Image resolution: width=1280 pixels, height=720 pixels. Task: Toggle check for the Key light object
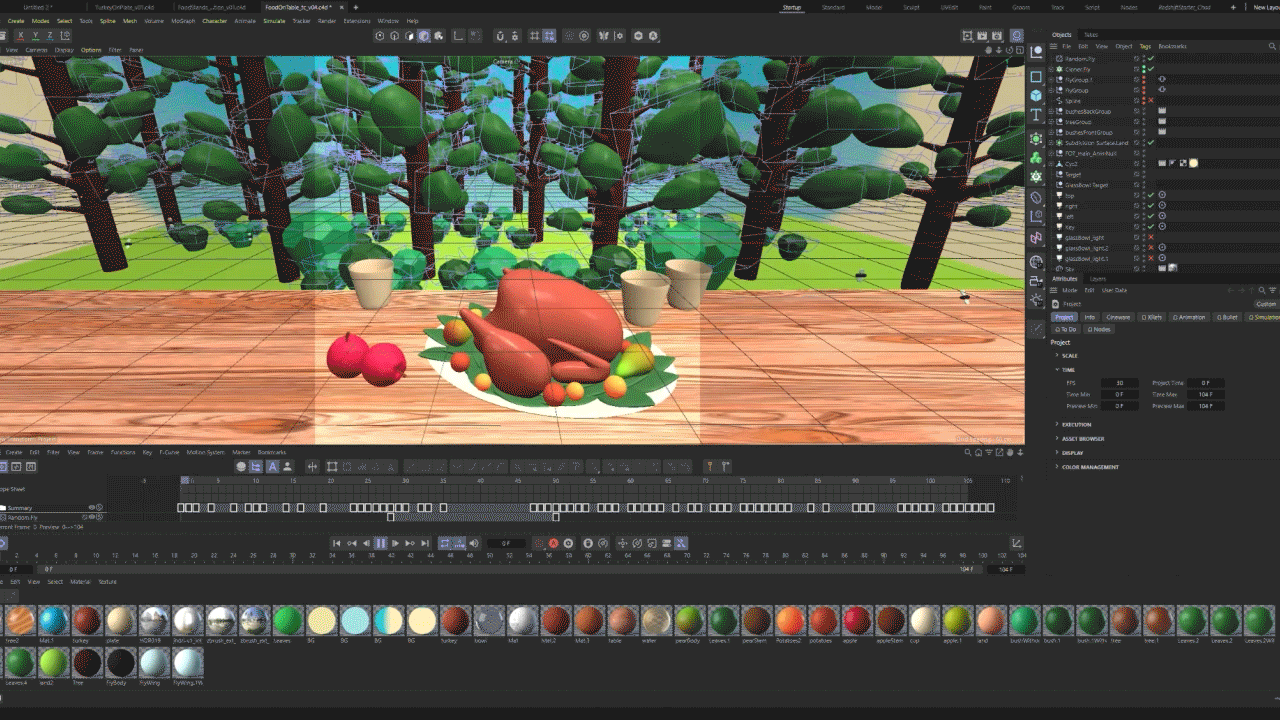click(x=1151, y=227)
